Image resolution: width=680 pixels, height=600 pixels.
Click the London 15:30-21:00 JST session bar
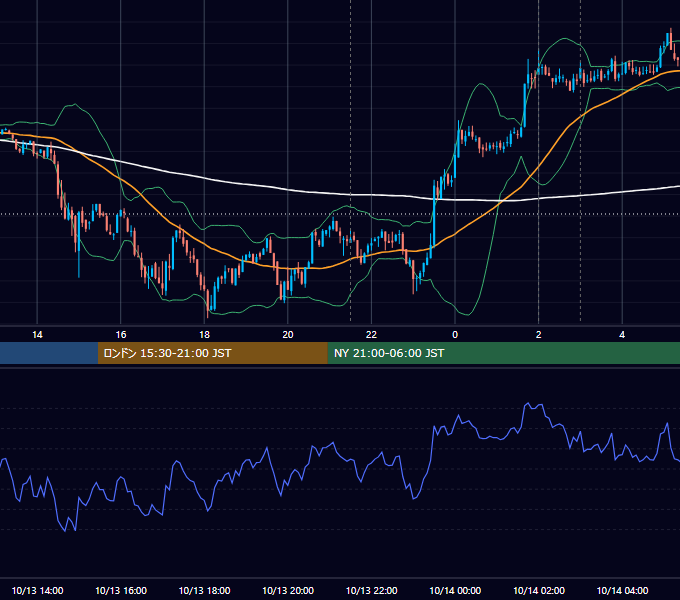pyautogui.click(x=212, y=353)
